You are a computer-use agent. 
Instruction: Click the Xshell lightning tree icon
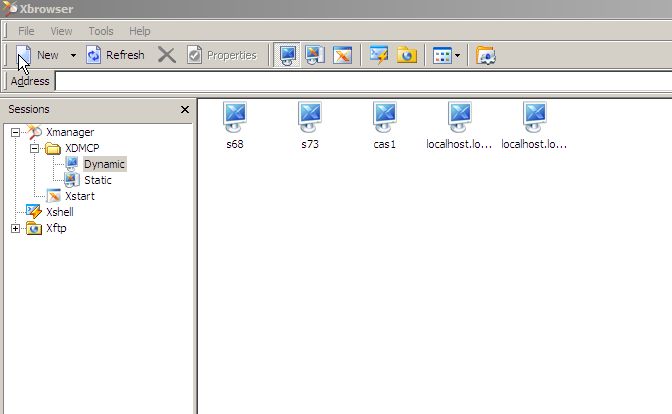34,212
